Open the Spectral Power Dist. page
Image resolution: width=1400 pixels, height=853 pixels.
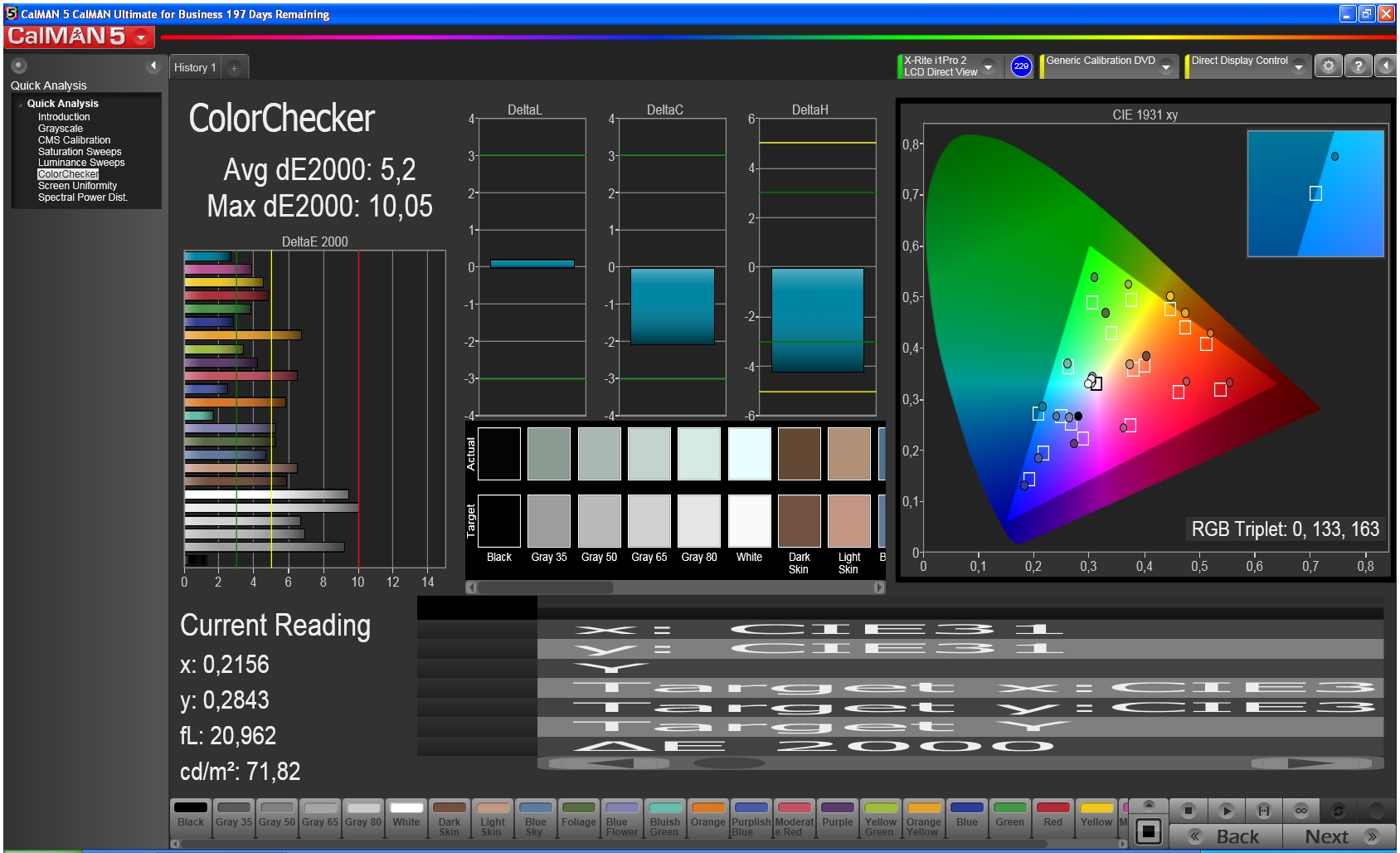[83, 197]
